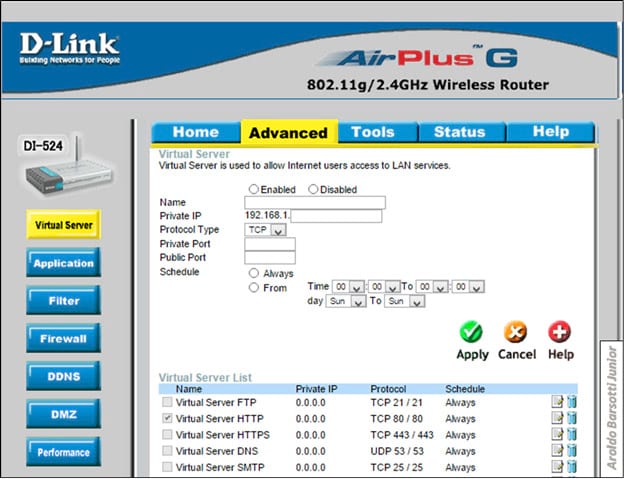The width and height of the screenshot is (629, 479).
Task: Open the Application settings page
Action: [63, 263]
